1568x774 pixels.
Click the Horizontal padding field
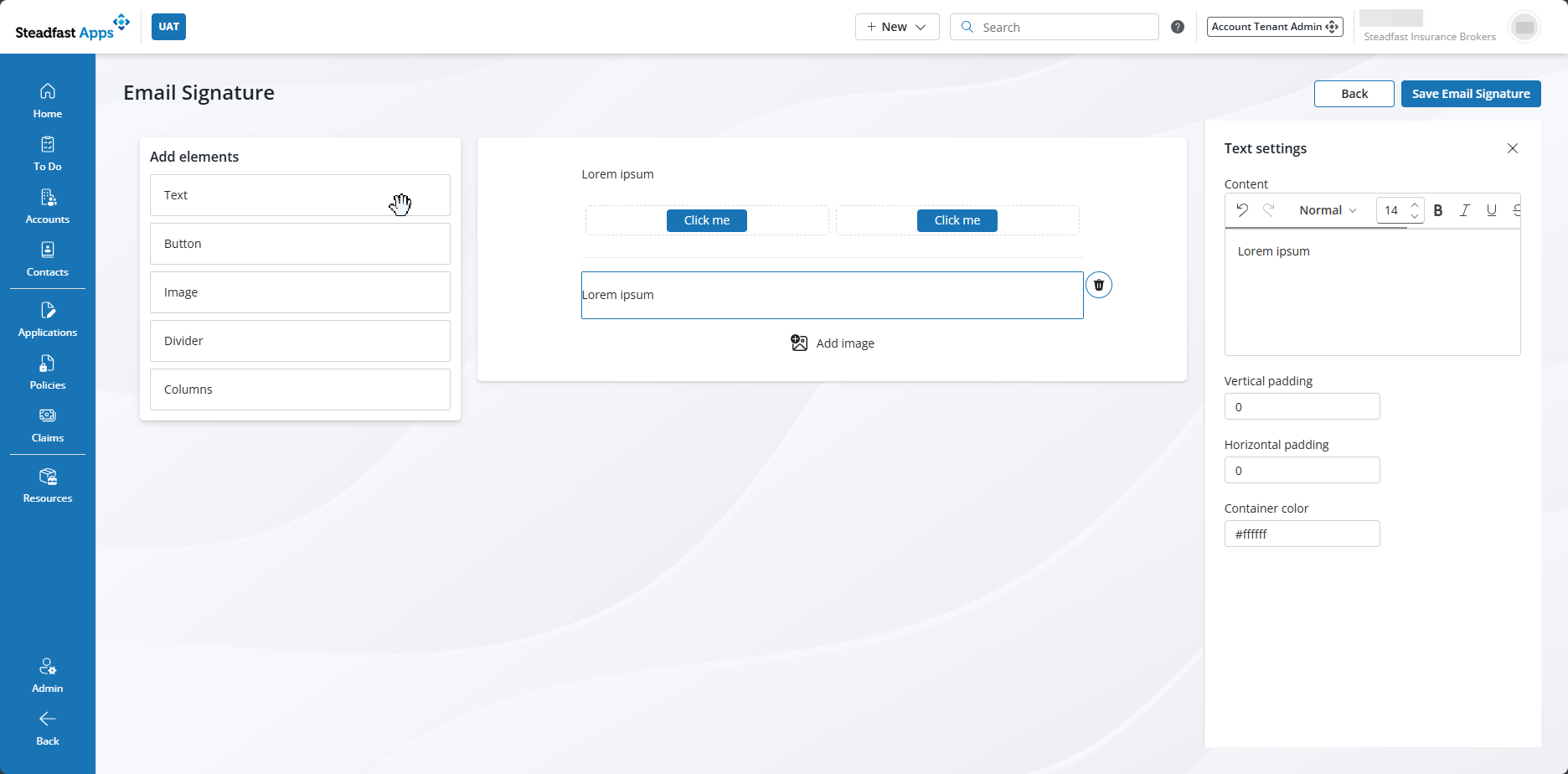pos(1302,470)
